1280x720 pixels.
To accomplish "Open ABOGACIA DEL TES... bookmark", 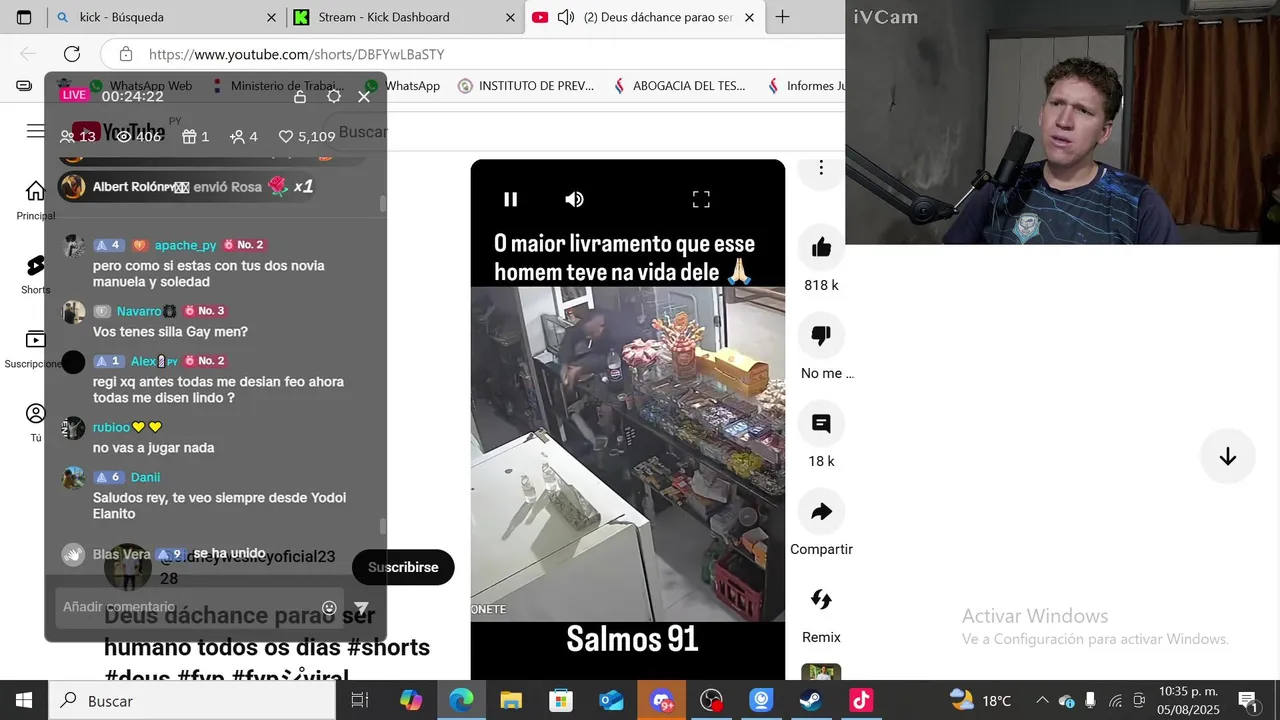I will (679, 86).
